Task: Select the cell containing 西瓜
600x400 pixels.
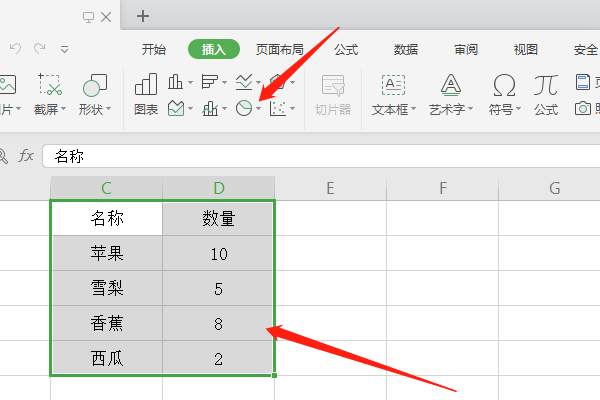Action: click(107, 358)
